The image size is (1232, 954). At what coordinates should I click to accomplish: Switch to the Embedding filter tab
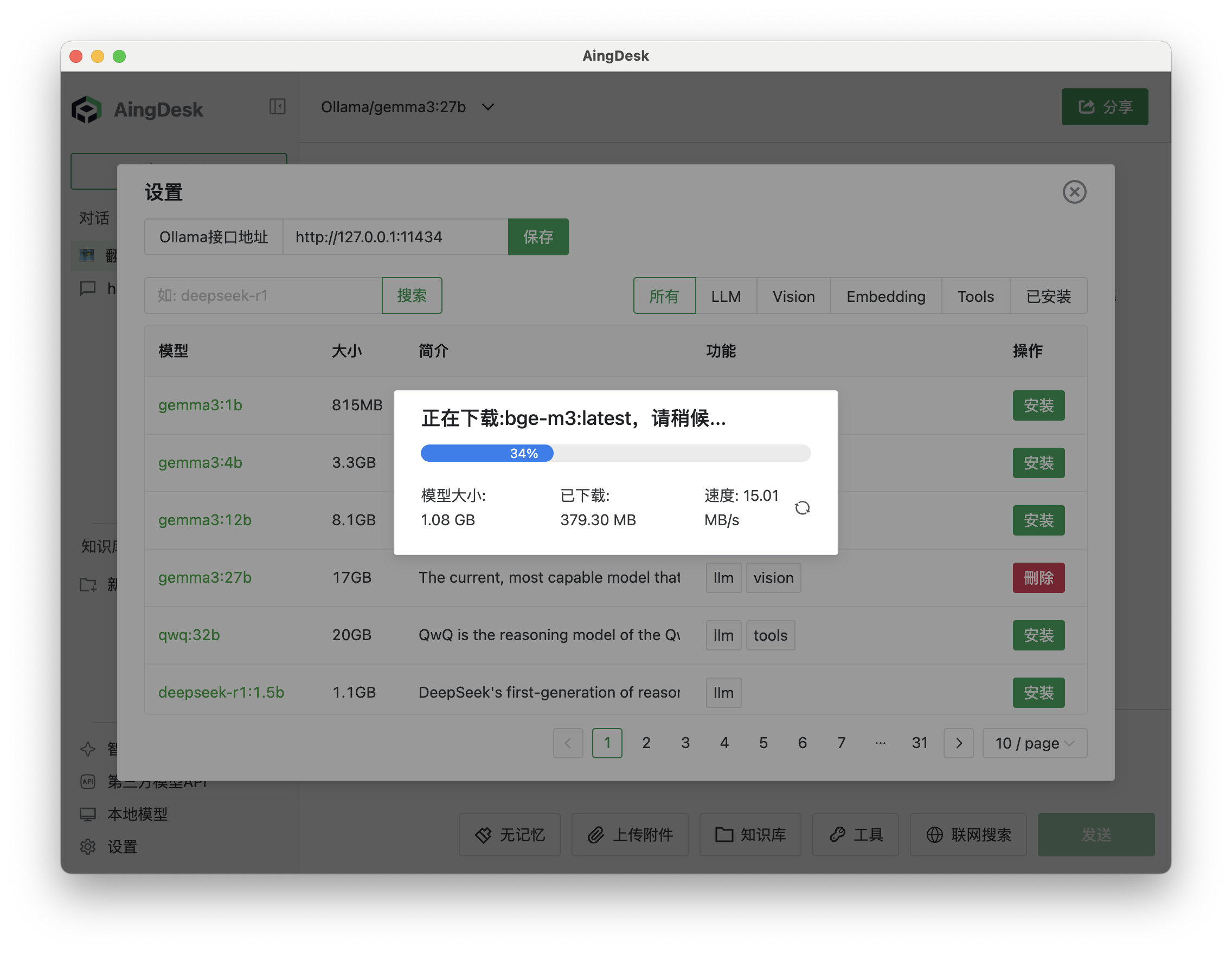point(885,296)
